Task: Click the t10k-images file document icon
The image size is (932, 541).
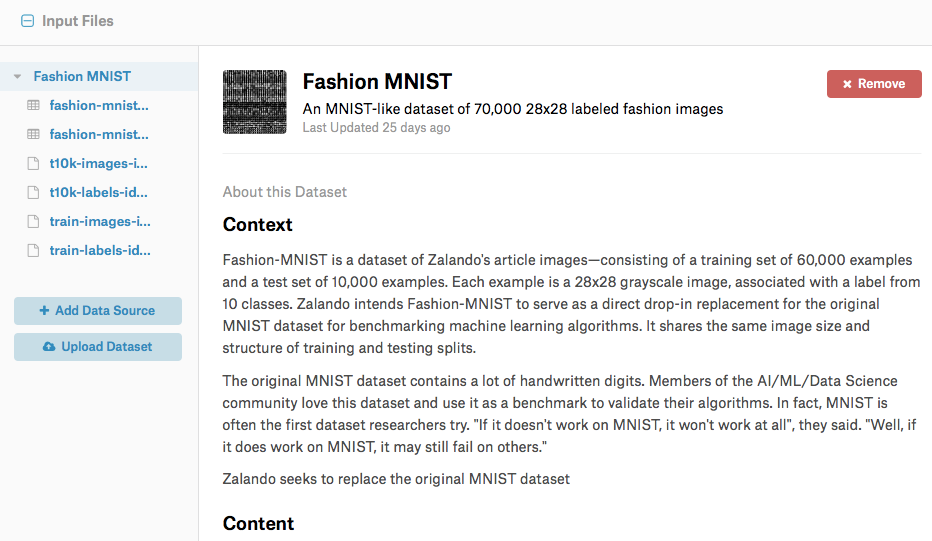Action: 33,163
